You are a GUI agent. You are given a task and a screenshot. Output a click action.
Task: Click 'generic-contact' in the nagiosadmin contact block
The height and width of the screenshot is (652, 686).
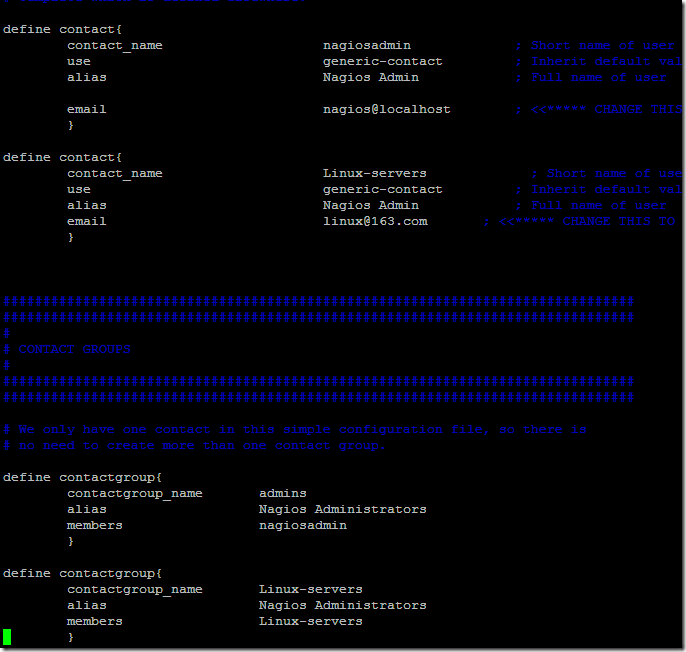pos(382,62)
